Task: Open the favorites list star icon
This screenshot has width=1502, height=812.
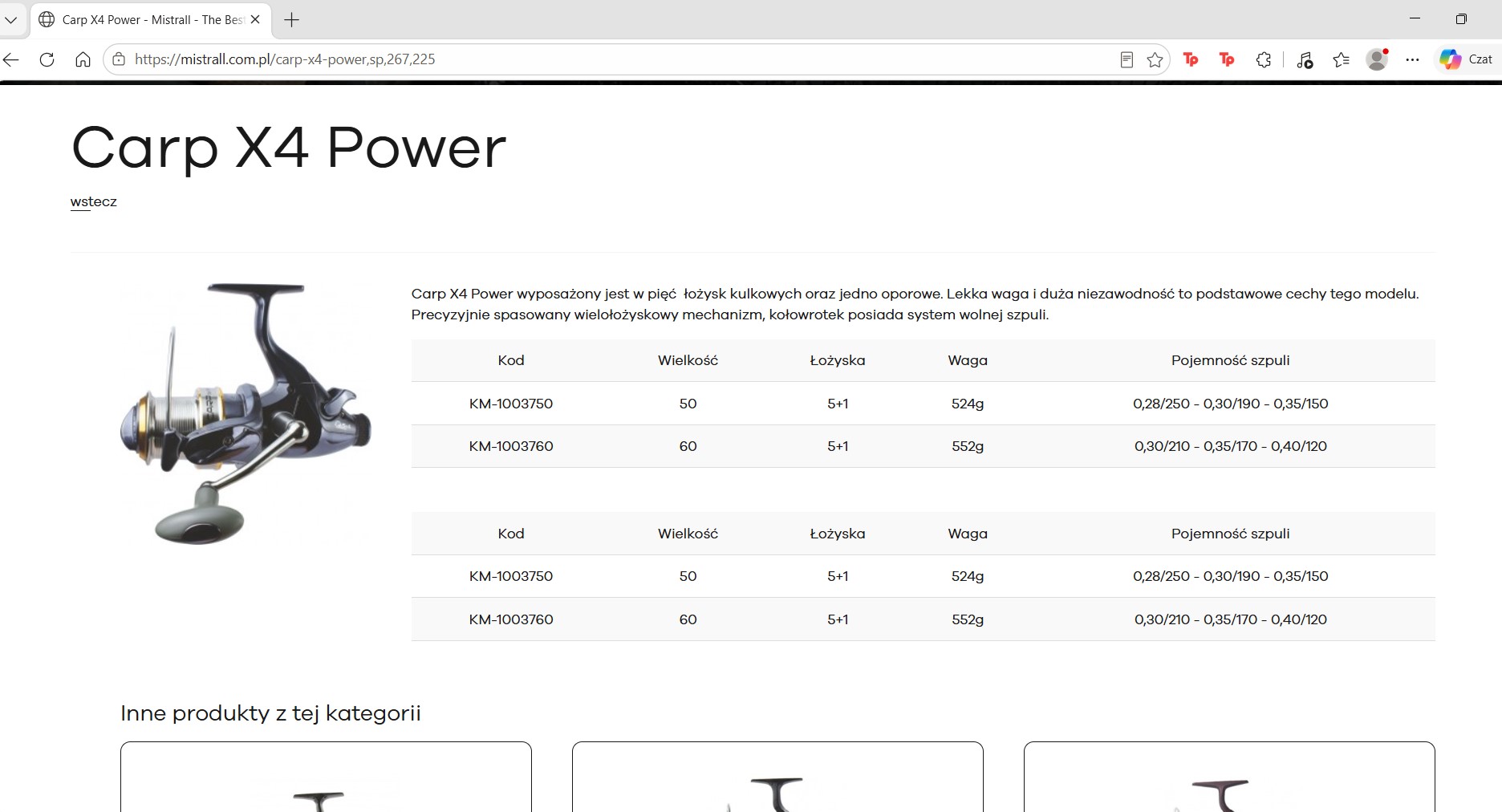Action: click(x=1341, y=59)
